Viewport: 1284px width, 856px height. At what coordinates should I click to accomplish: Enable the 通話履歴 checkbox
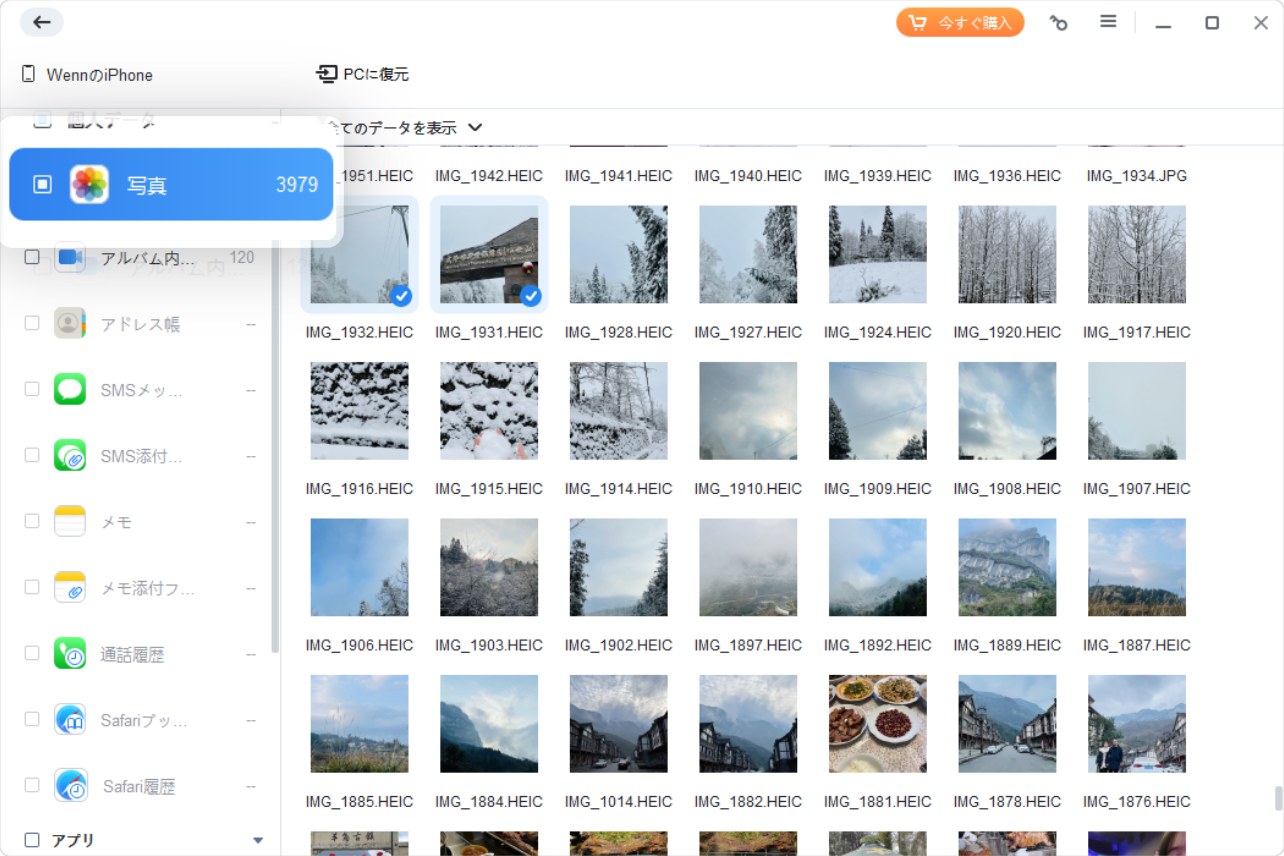click(x=32, y=654)
